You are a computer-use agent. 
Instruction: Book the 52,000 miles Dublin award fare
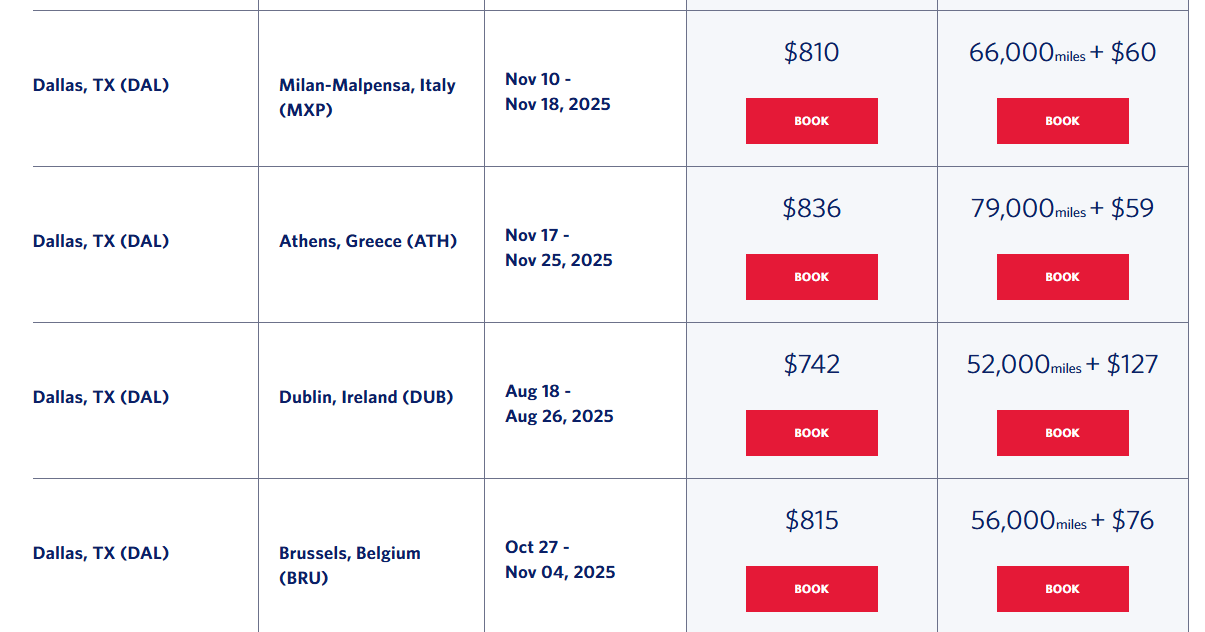(1062, 432)
